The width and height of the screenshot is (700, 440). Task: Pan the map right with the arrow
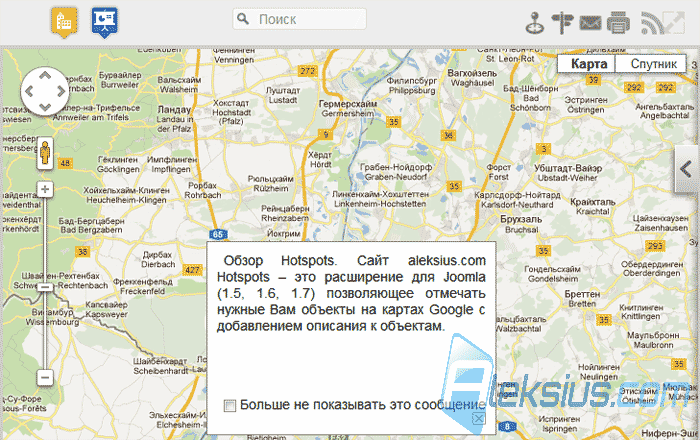(x=61, y=91)
